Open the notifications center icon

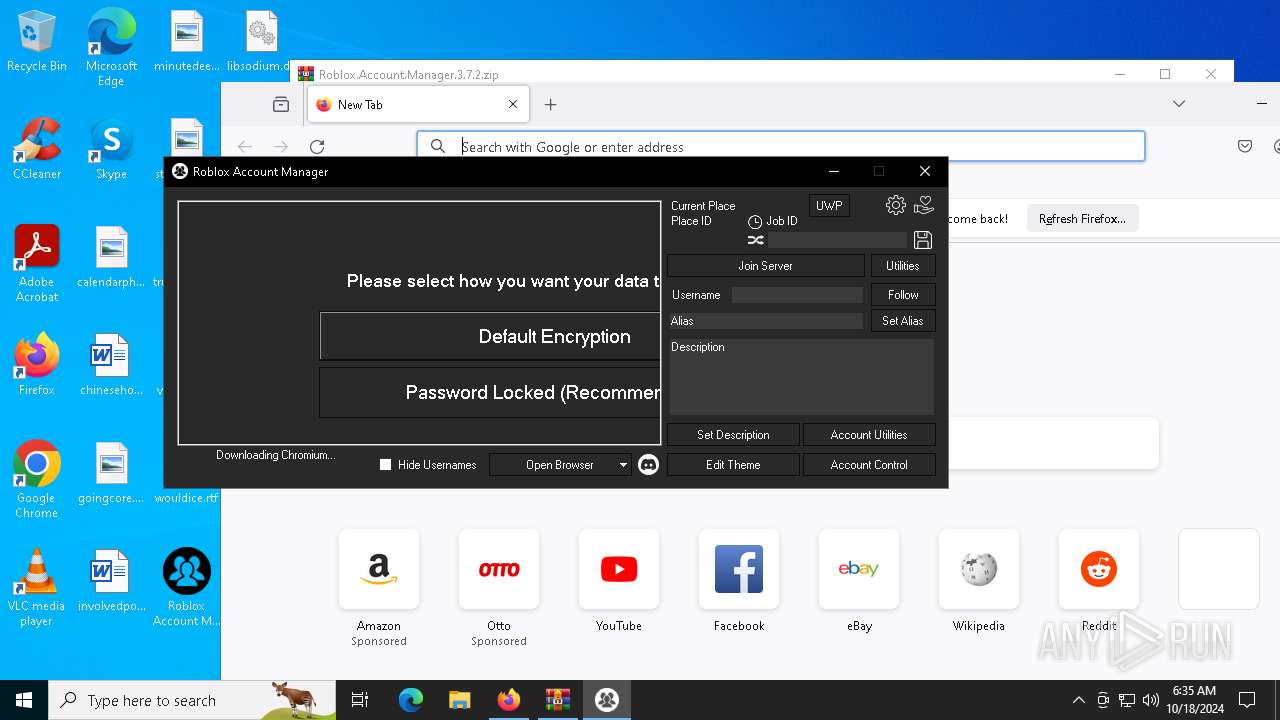click(x=1247, y=700)
